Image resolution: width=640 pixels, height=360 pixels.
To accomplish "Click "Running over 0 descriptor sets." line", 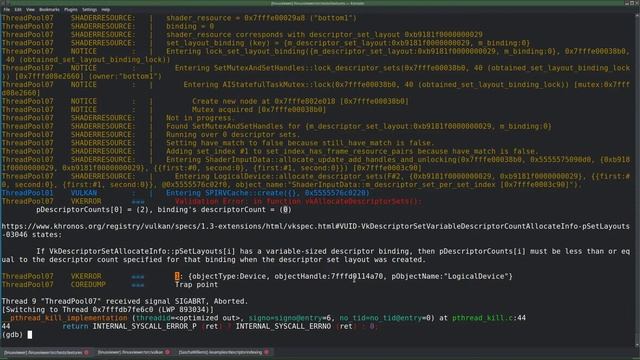I will click(233, 135).
